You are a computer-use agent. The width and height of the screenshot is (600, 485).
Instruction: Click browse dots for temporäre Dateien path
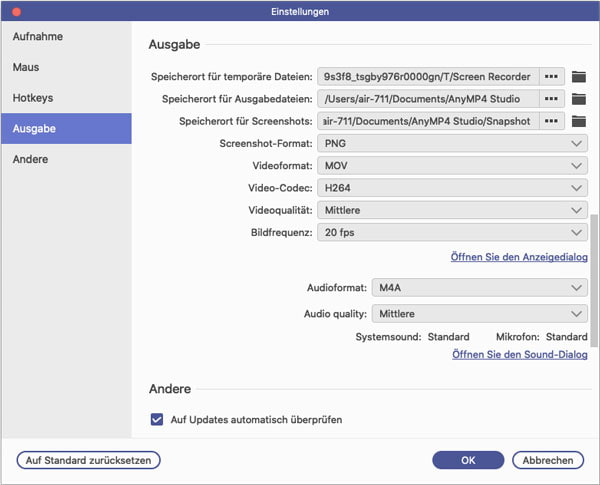coord(551,77)
